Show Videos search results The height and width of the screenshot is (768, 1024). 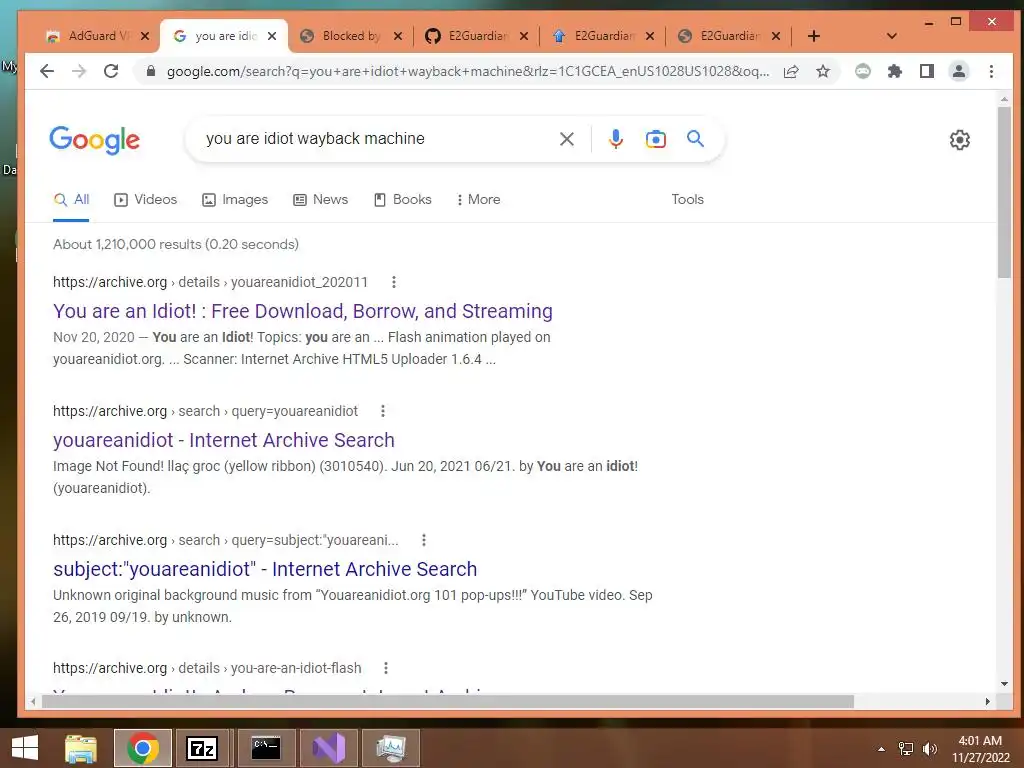146,199
